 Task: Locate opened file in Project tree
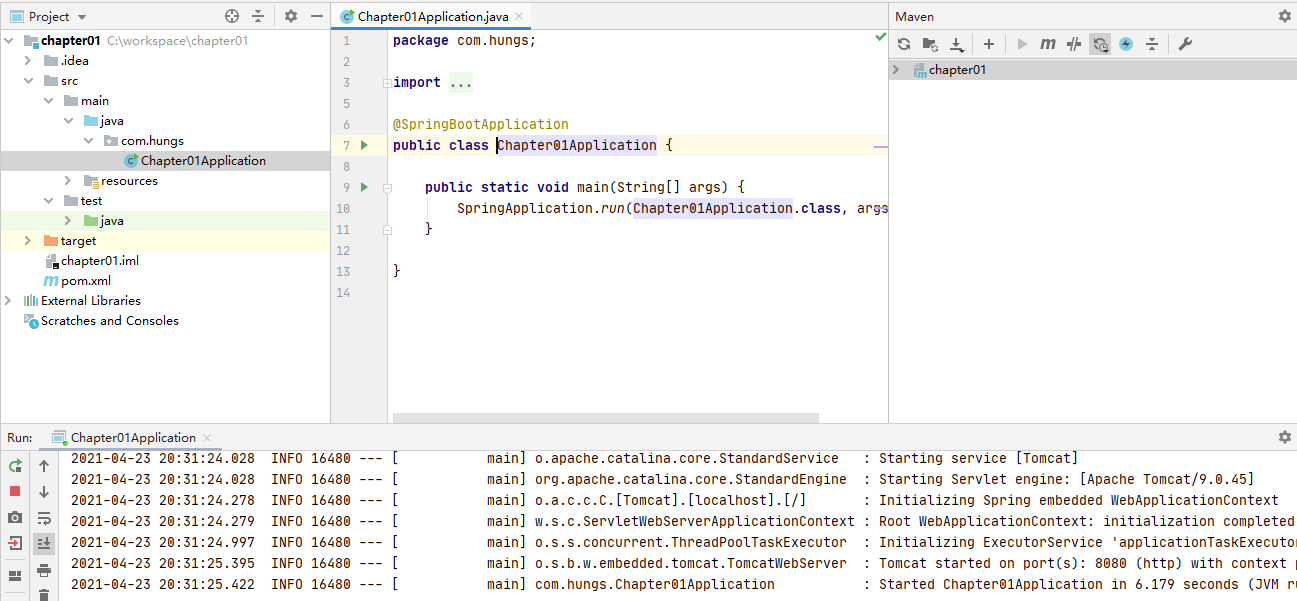232,16
